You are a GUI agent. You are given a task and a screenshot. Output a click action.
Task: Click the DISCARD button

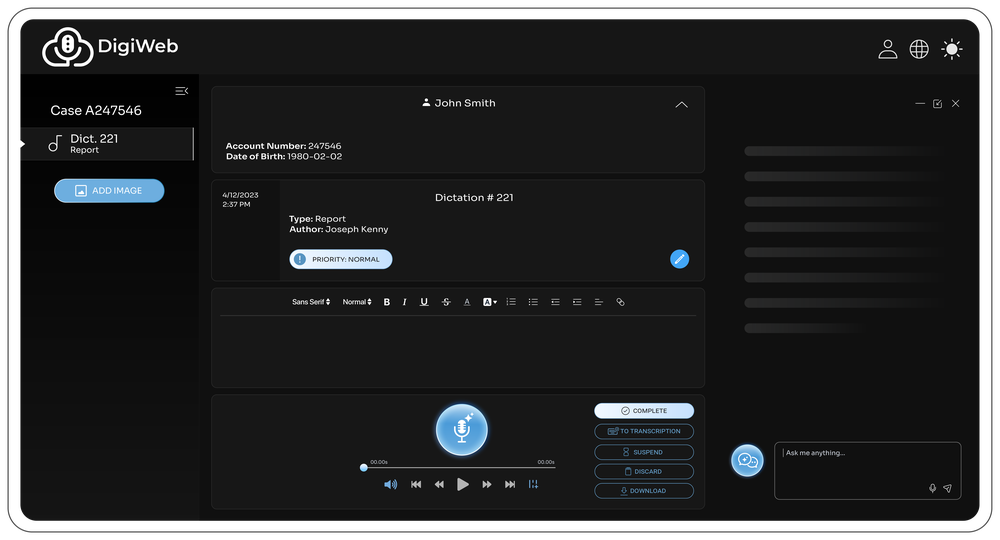coord(644,472)
